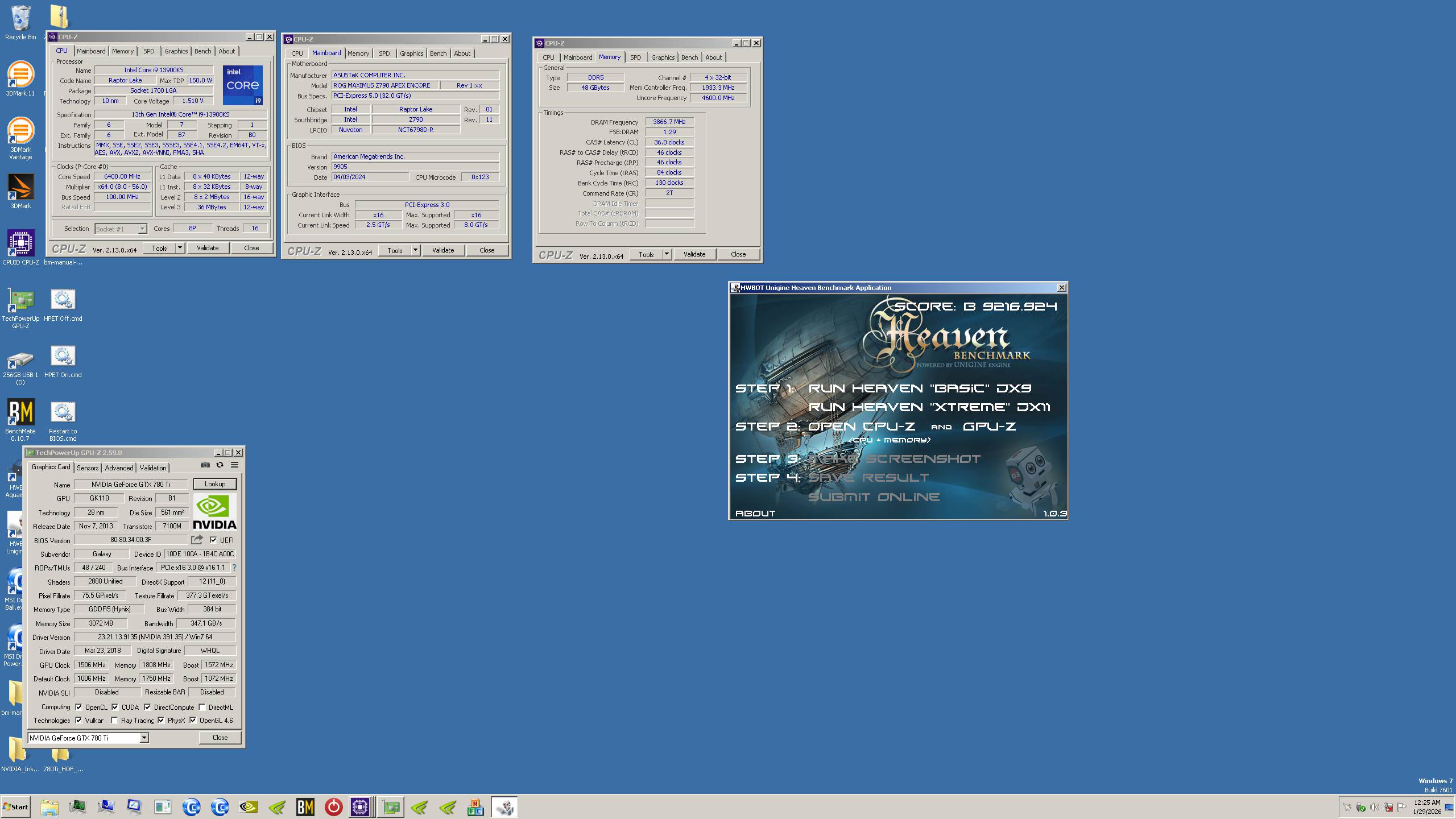This screenshot has height=819, width=1456.
Task: Open the Validation tab in GPU-Z
Action: click(x=153, y=468)
